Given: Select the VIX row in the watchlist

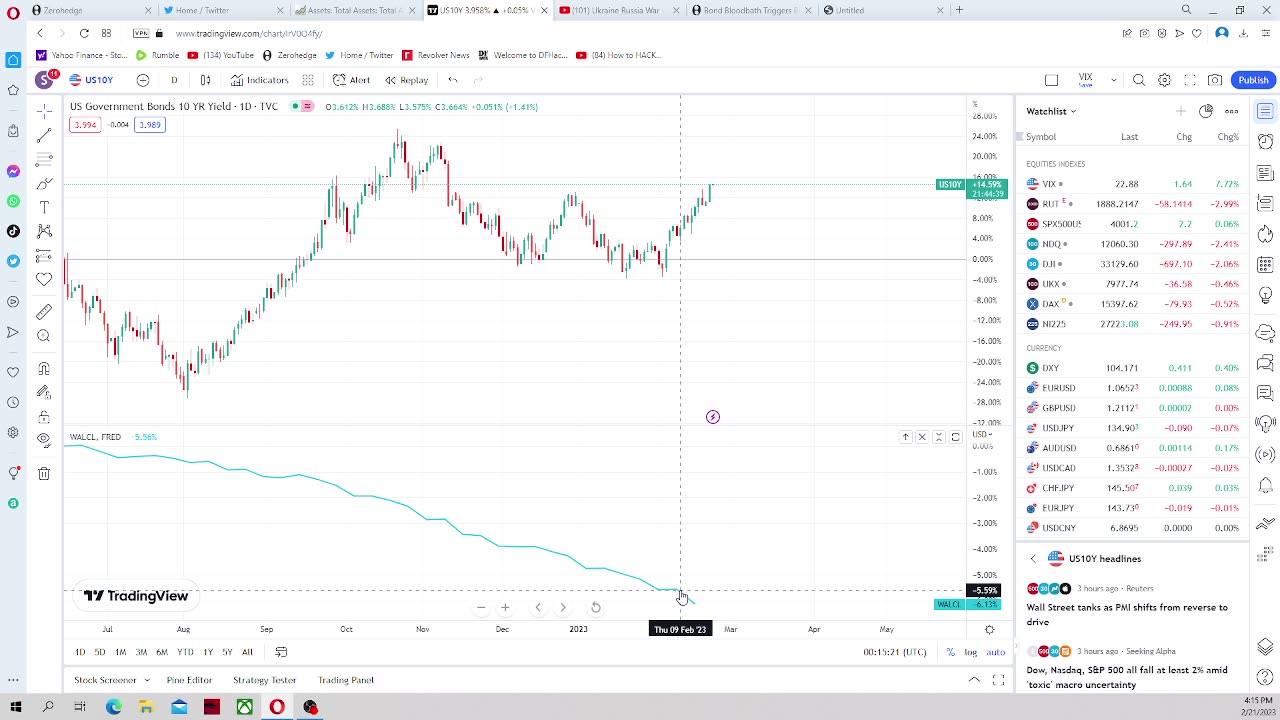Looking at the screenshot, I should point(1133,184).
